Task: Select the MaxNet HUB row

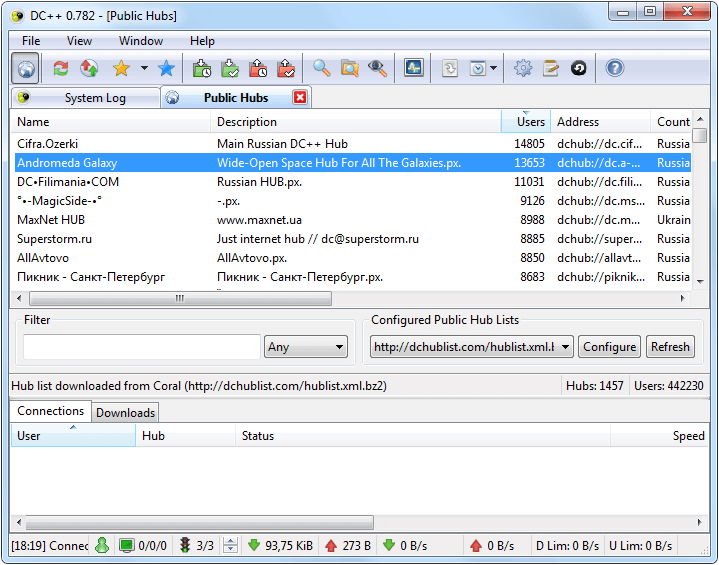Action: (353, 220)
